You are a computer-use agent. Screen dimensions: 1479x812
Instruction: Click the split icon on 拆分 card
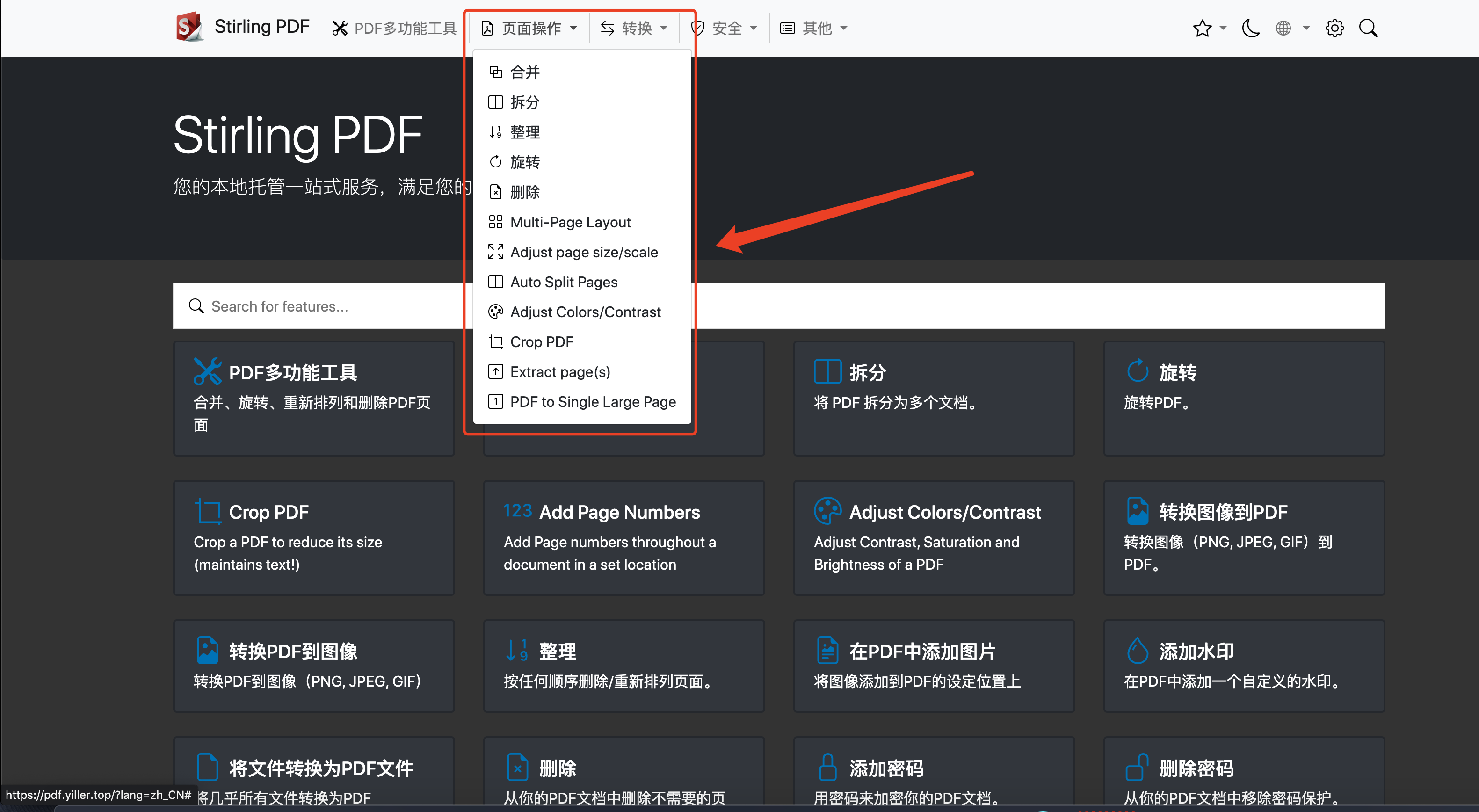pyautogui.click(x=827, y=371)
